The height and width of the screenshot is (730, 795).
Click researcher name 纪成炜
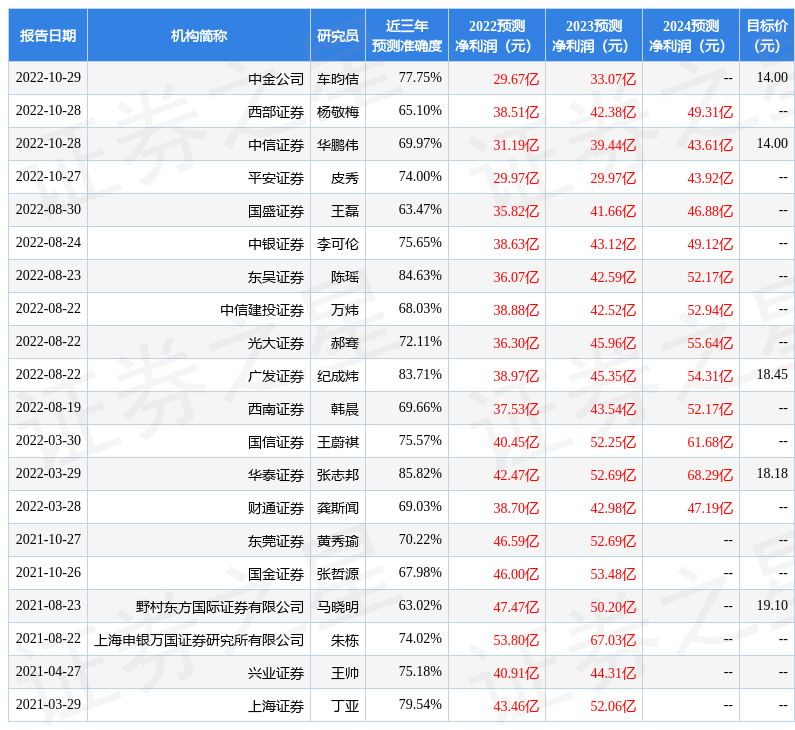338,376
